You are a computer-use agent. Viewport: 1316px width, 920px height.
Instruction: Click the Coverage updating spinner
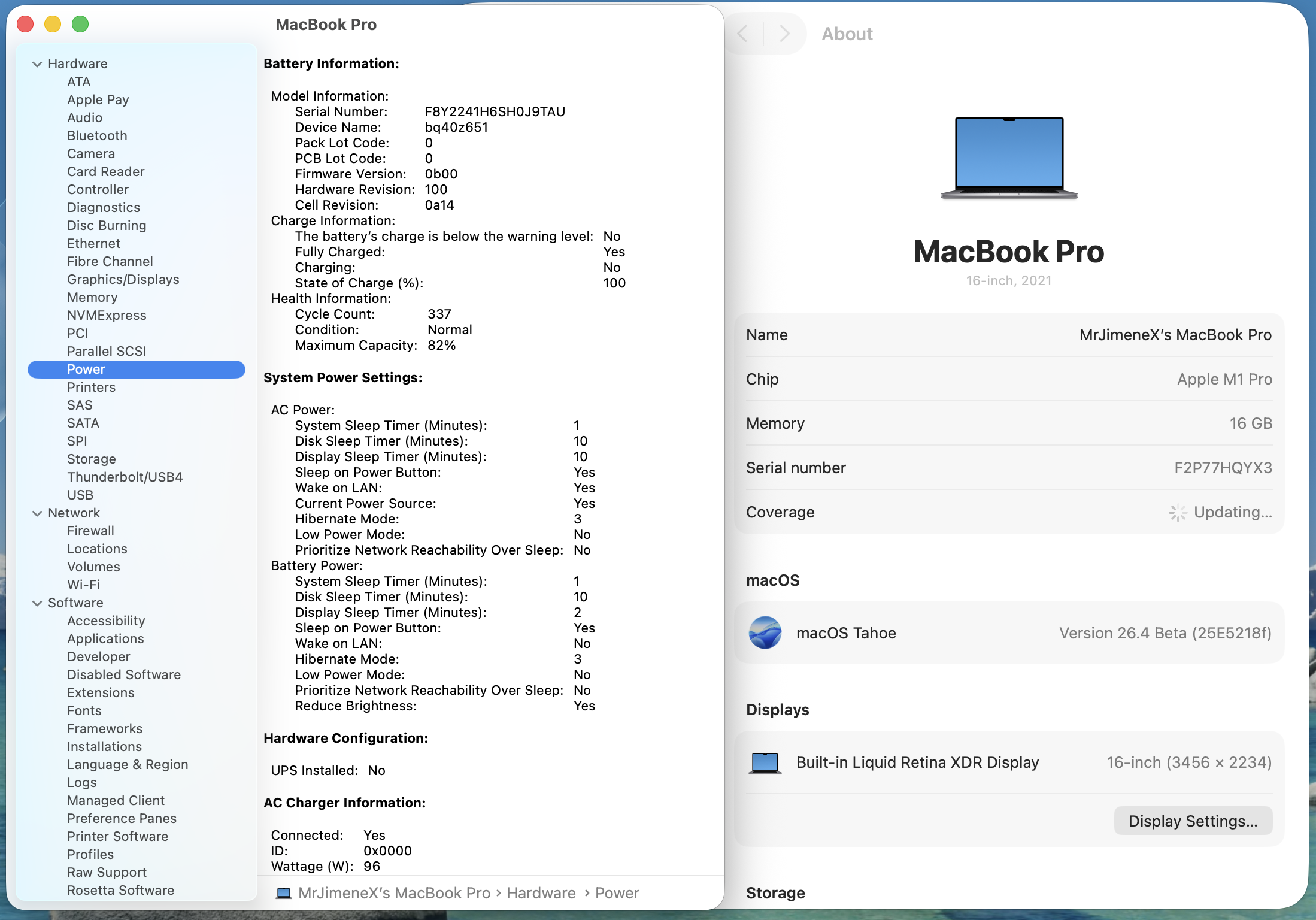click(x=1178, y=513)
